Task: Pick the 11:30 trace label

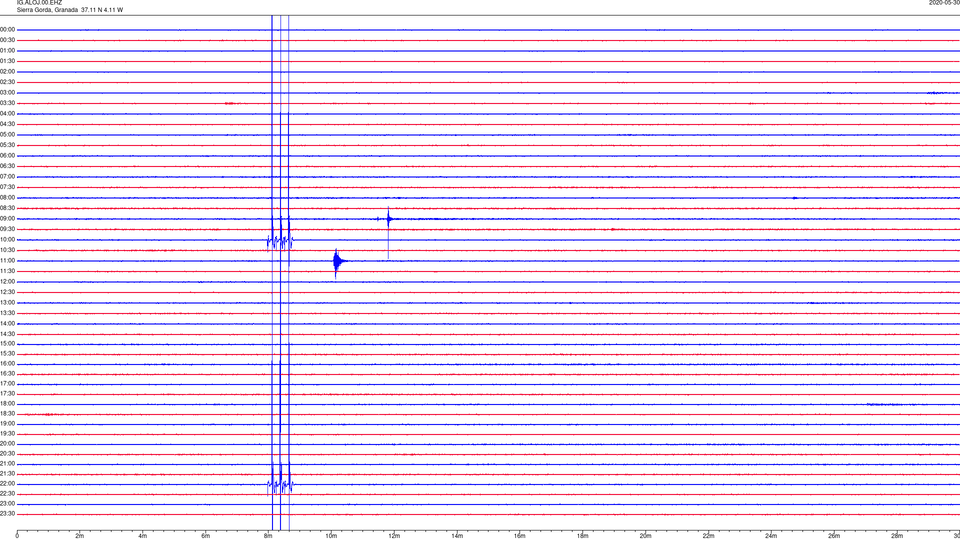Action: tap(8, 271)
